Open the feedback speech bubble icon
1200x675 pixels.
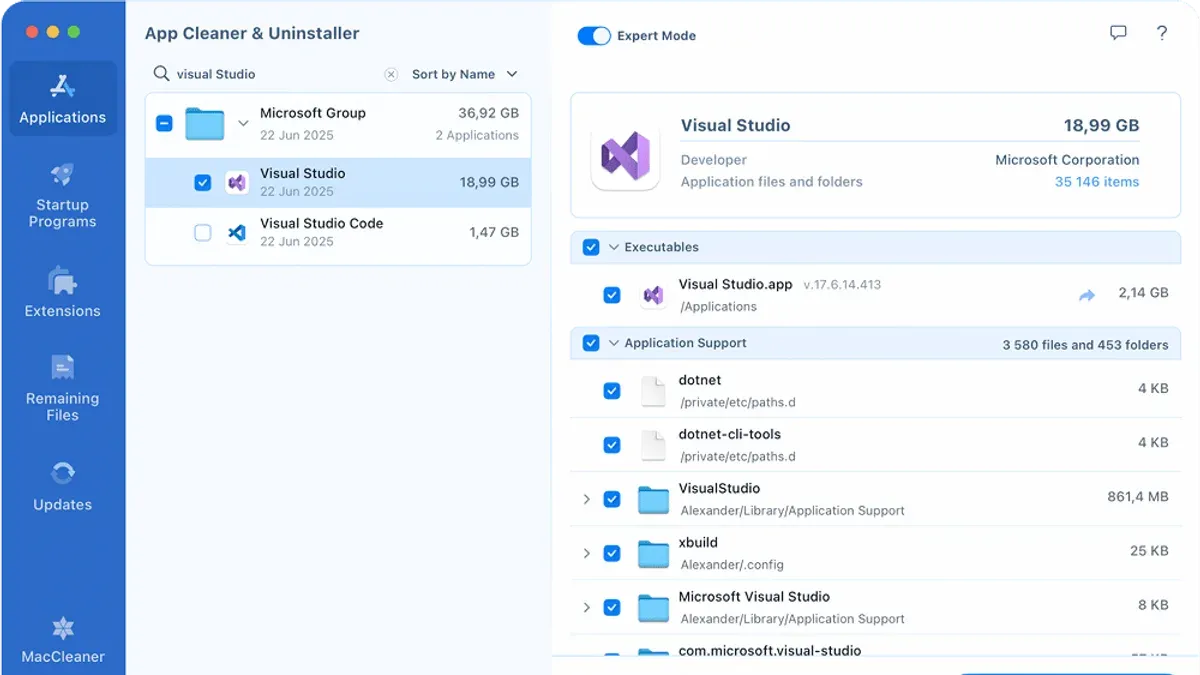click(x=1118, y=33)
